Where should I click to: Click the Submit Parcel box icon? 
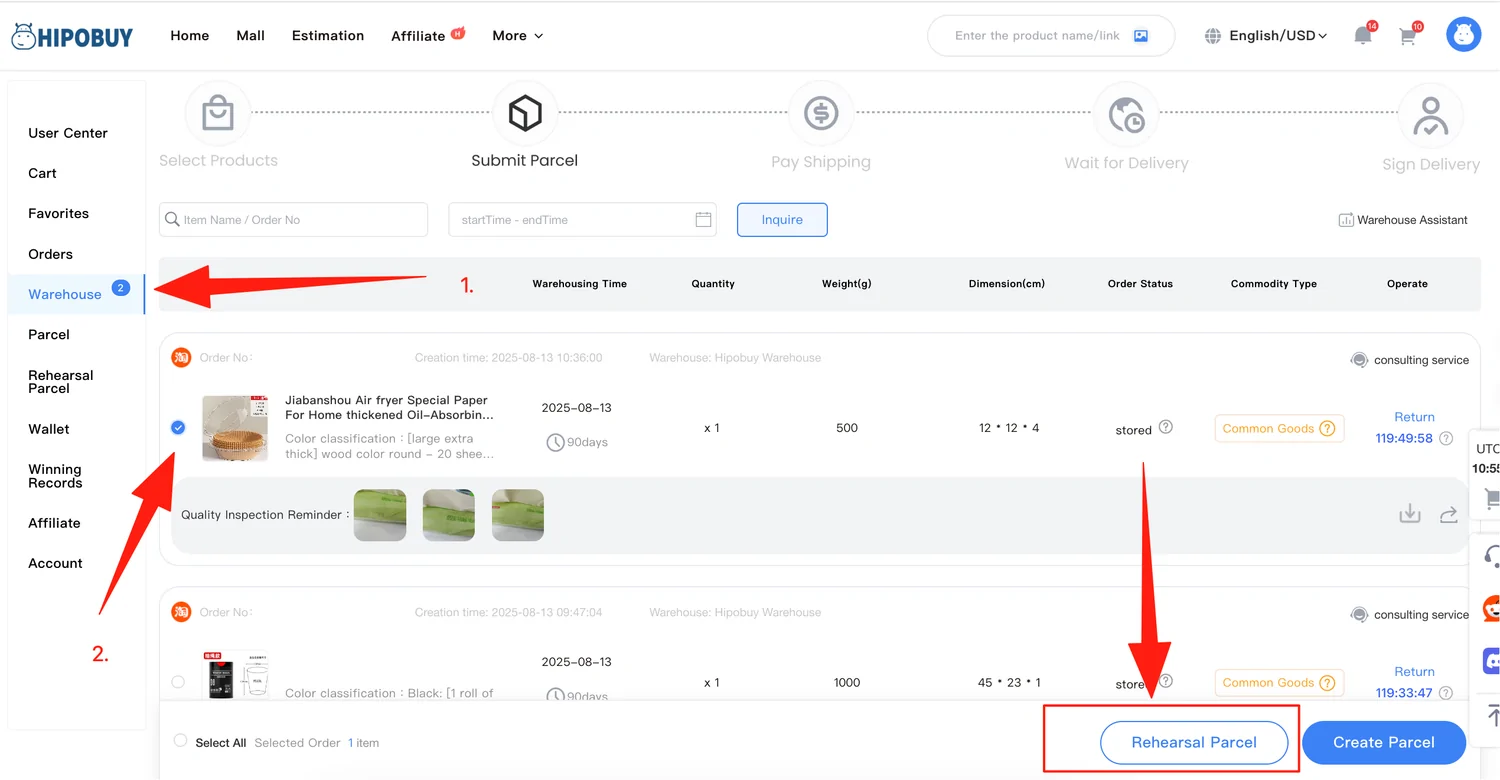pyautogui.click(x=525, y=113)
